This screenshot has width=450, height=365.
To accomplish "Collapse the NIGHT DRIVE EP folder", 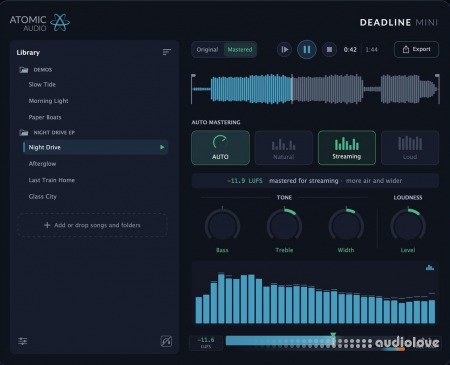I will 24,132.
